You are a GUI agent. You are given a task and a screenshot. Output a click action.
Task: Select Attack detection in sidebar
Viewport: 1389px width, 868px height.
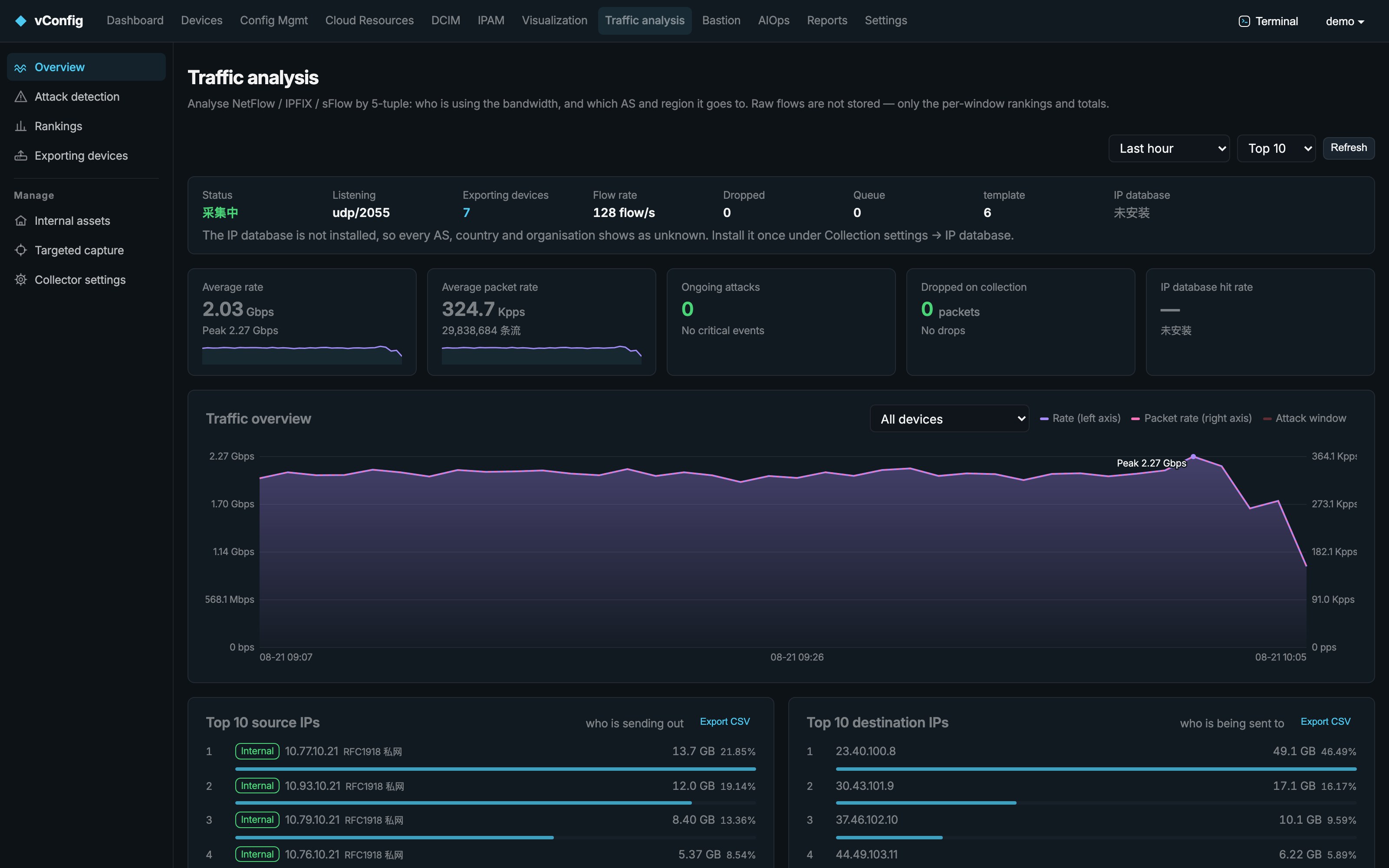tap(86, 96)
